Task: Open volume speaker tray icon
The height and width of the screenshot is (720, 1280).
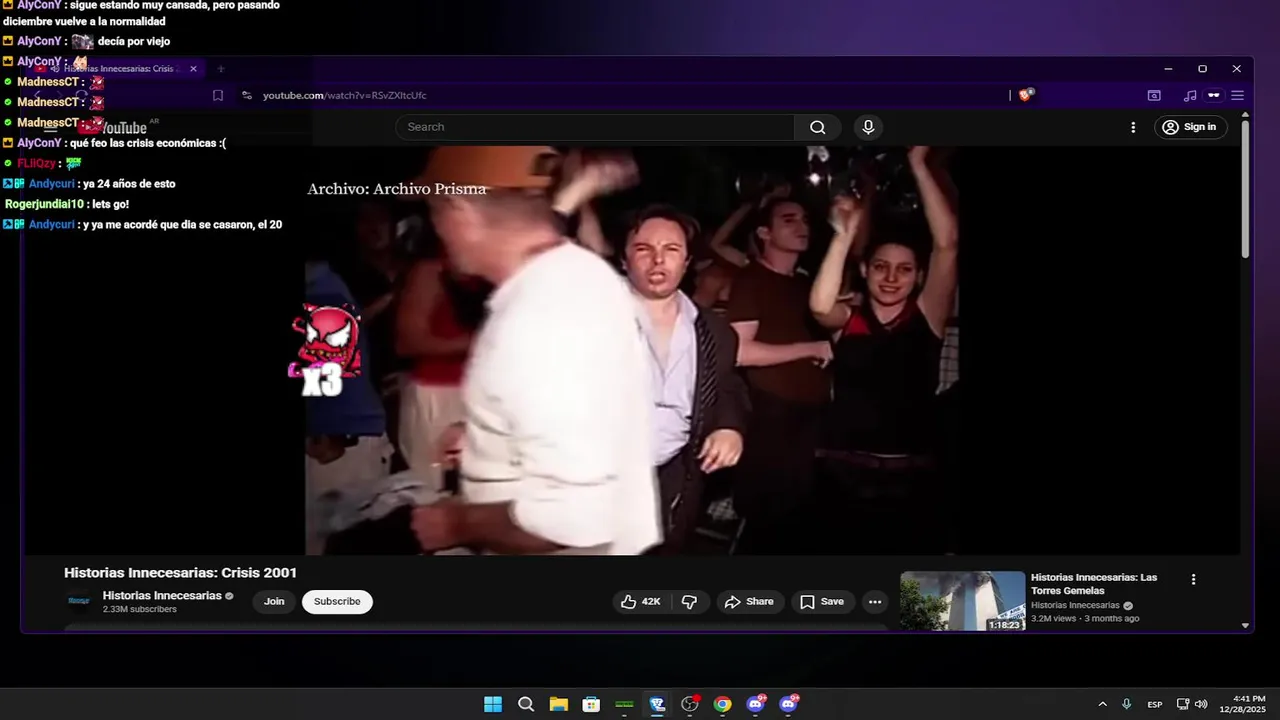Action: pos(1201,704)
